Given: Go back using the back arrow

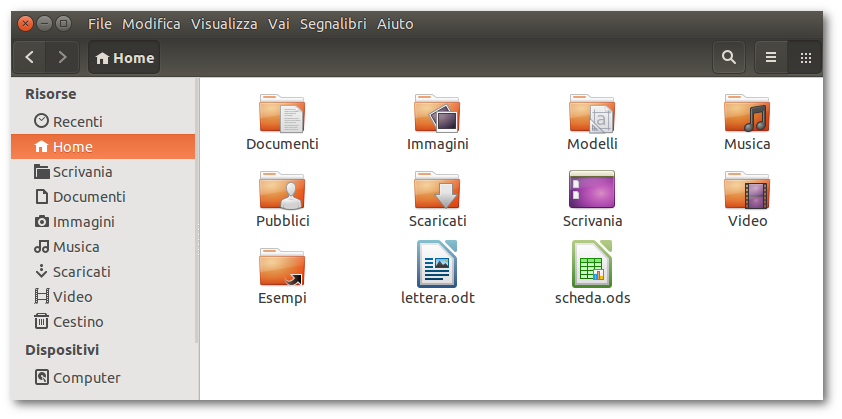Looking at the screenshot, I should click(x=30, y=58).
